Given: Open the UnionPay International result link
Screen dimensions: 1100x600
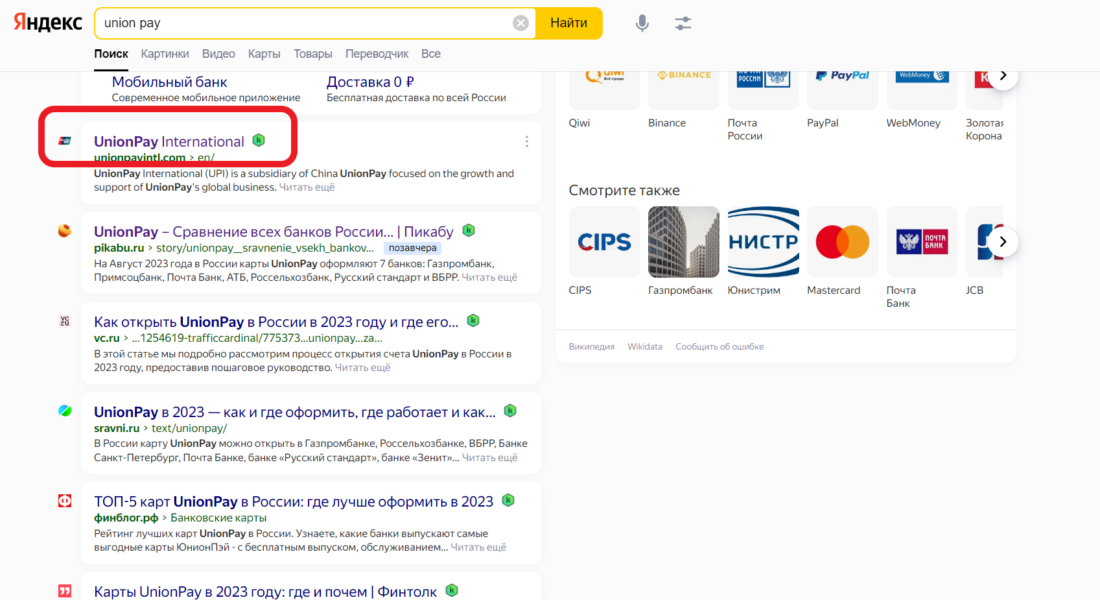Looking at the screenshot, I should click(169, 141).
